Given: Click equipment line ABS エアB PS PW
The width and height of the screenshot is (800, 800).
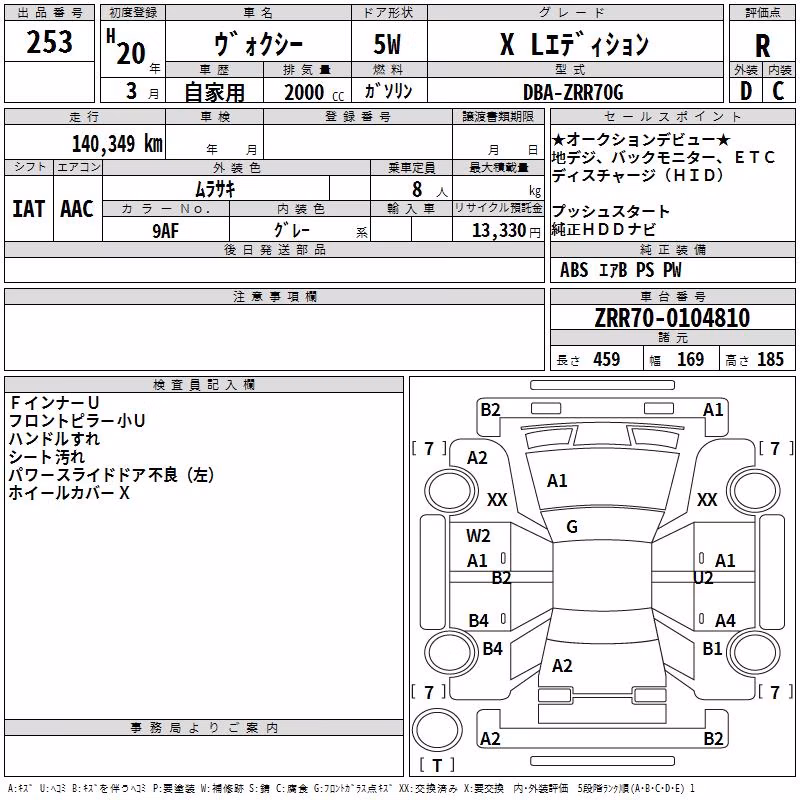Looking at the screenshot, I should click(x=620, y=270).
